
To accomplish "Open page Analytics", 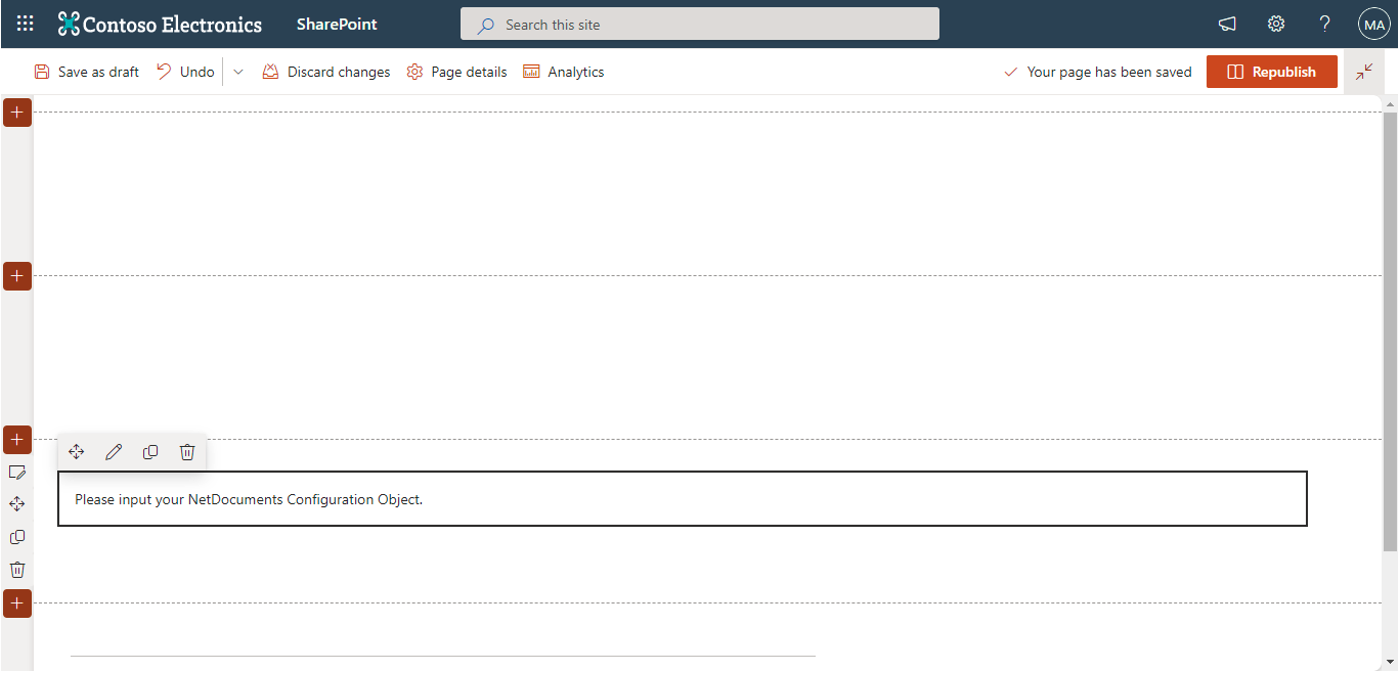I will tap(564, 72).
